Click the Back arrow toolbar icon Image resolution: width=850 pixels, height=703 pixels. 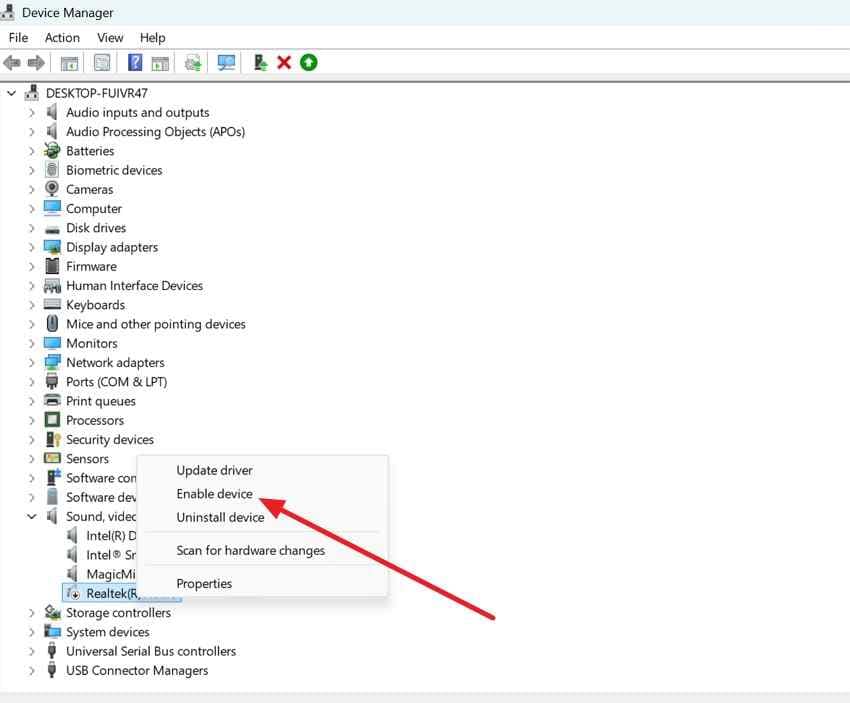pyautogui.click(x=12, y=63)
